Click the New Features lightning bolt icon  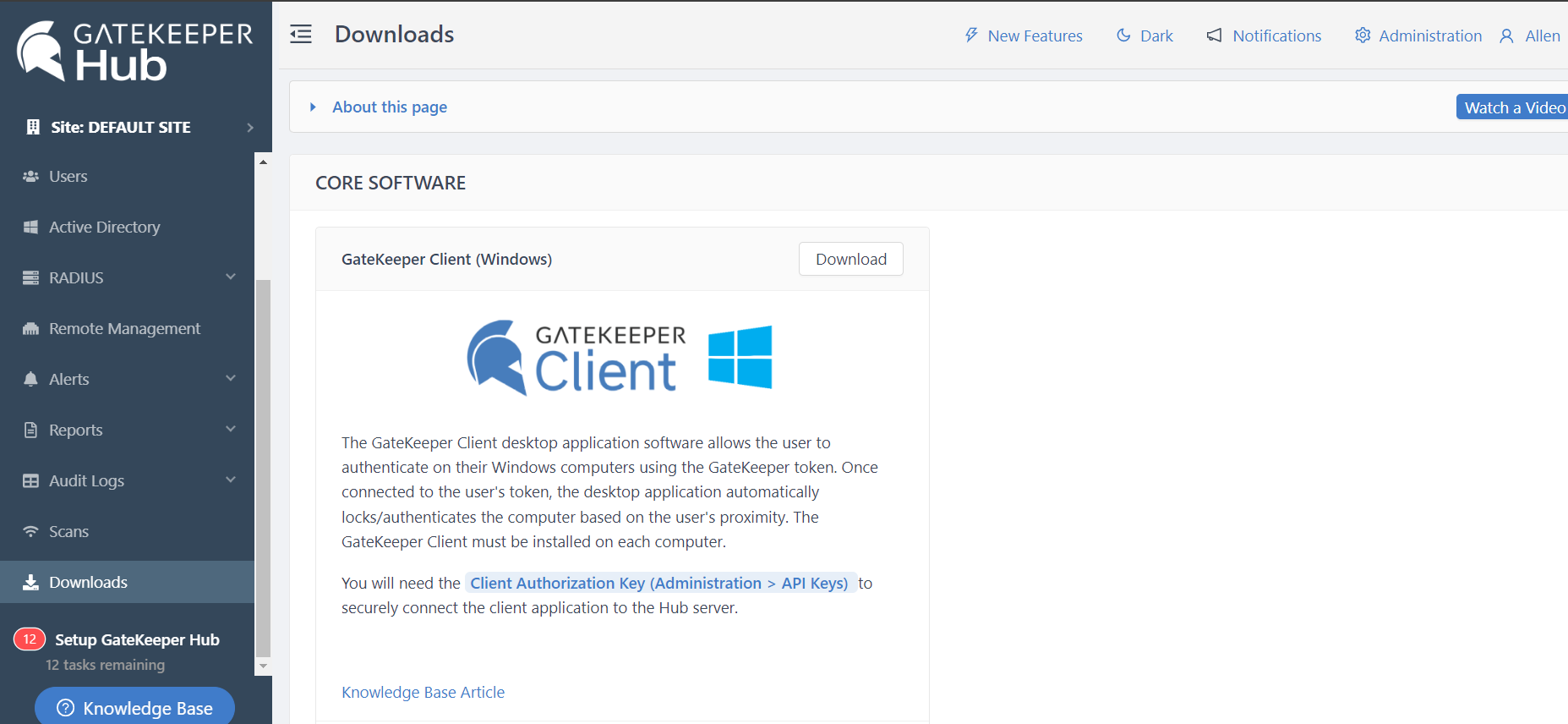pos(971,36)
